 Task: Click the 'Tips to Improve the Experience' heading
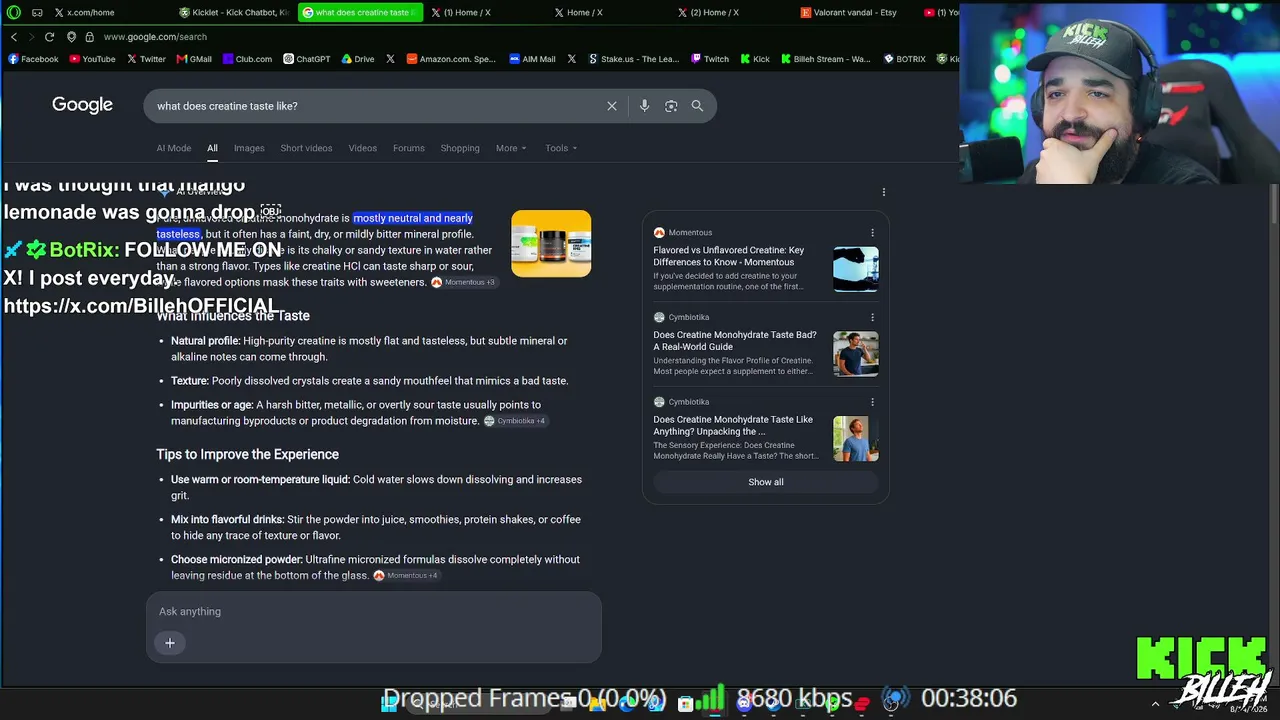248,454
